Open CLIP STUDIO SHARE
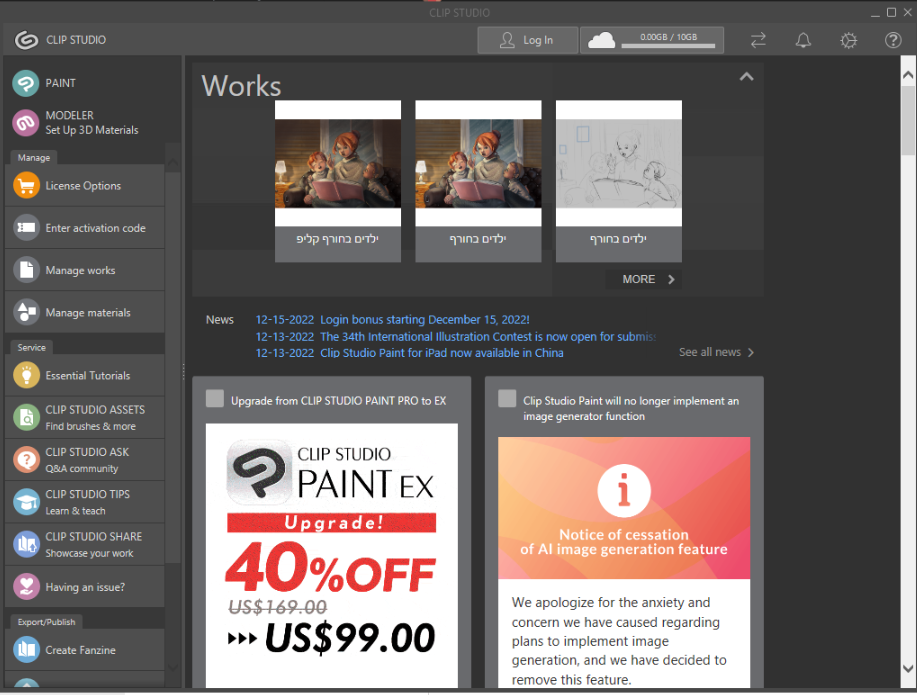 click(85, 544)
